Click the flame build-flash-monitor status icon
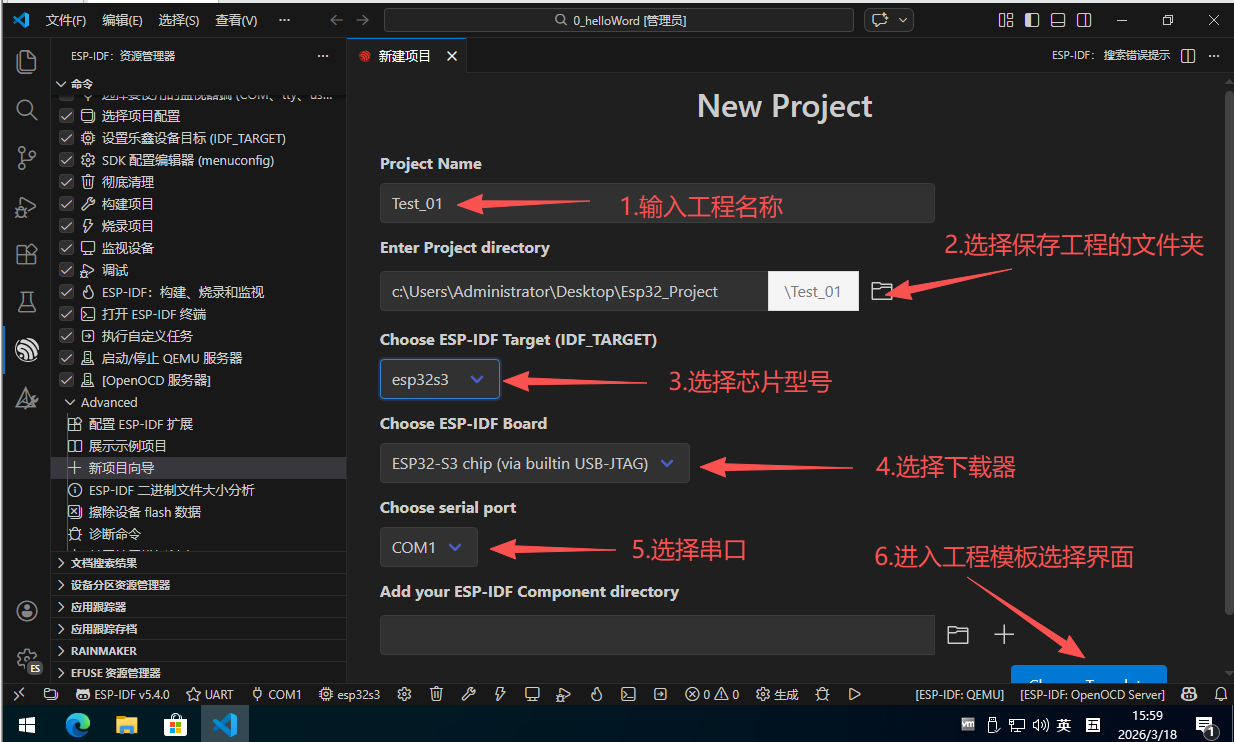 pyautogui.click(x=596, y=694)
